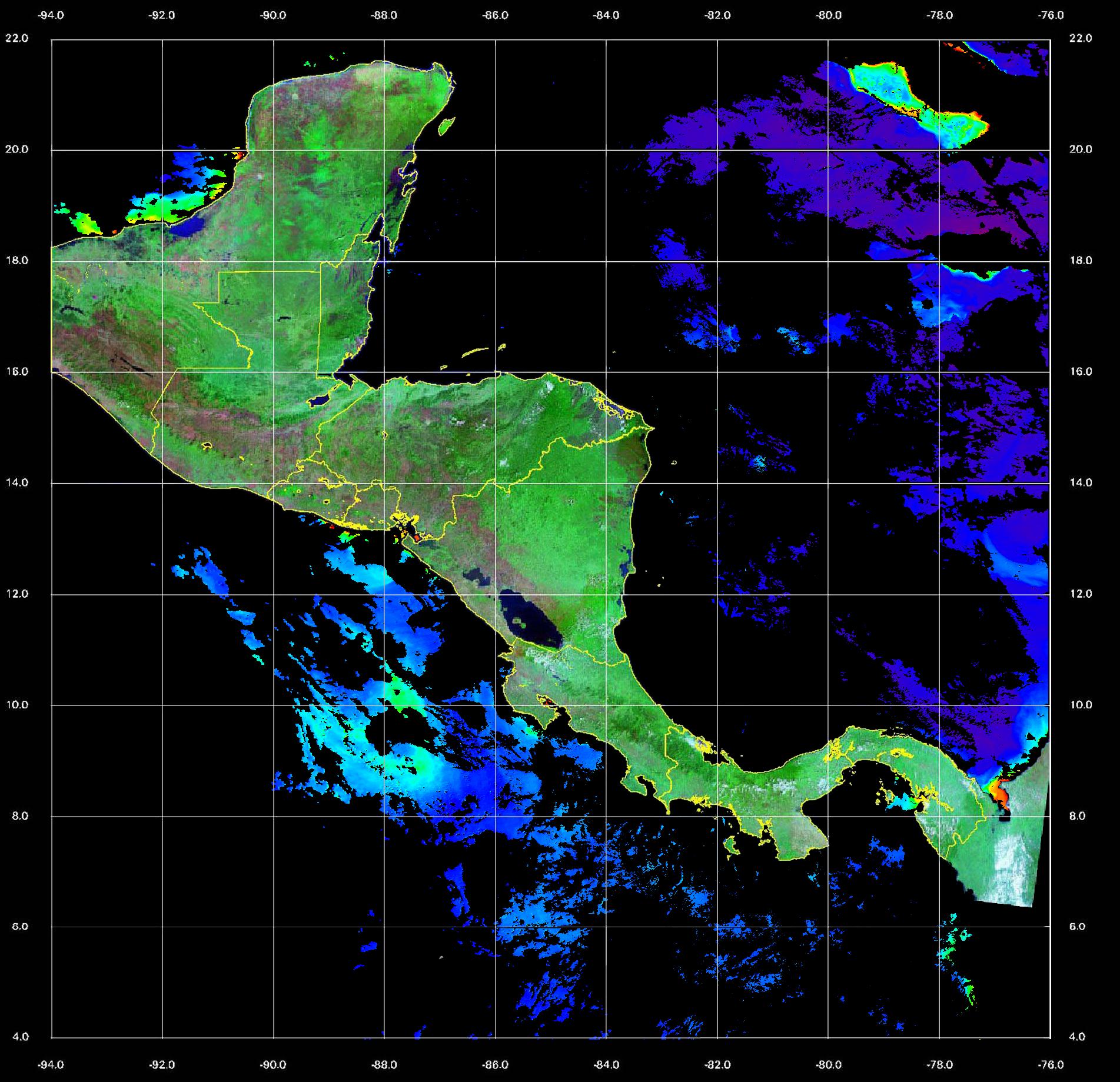
Task: Click the small island inside Lake Nicaragua
Action: pos(519,621)
